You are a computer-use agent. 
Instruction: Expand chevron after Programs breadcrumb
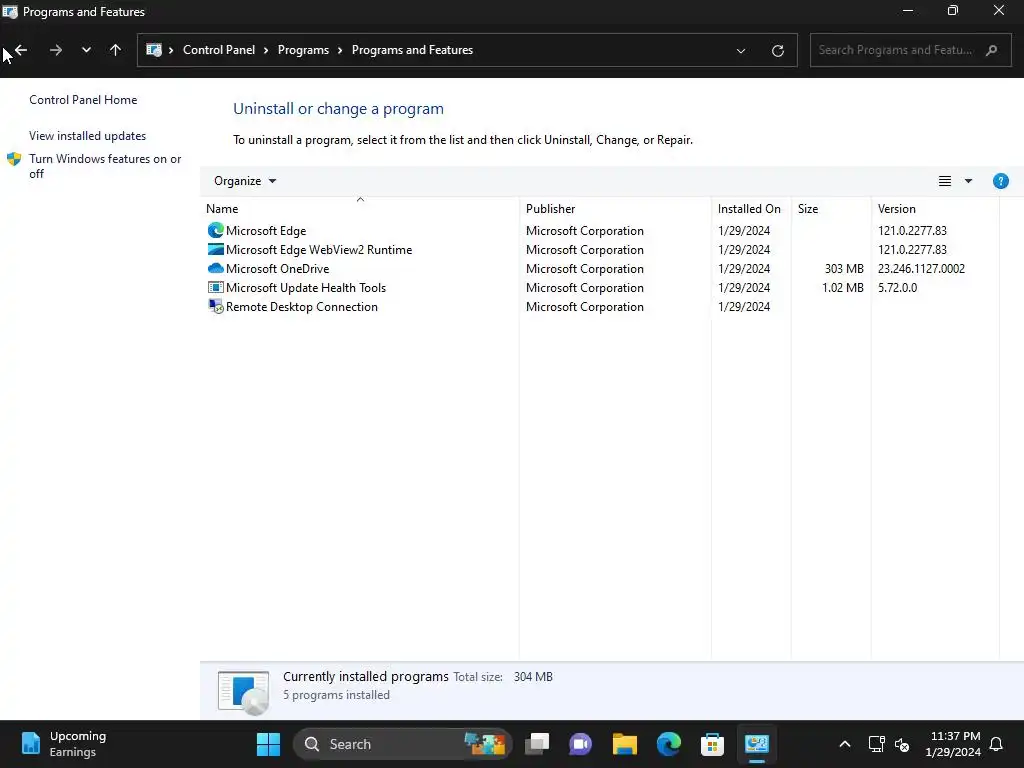(x=340, y=50)
